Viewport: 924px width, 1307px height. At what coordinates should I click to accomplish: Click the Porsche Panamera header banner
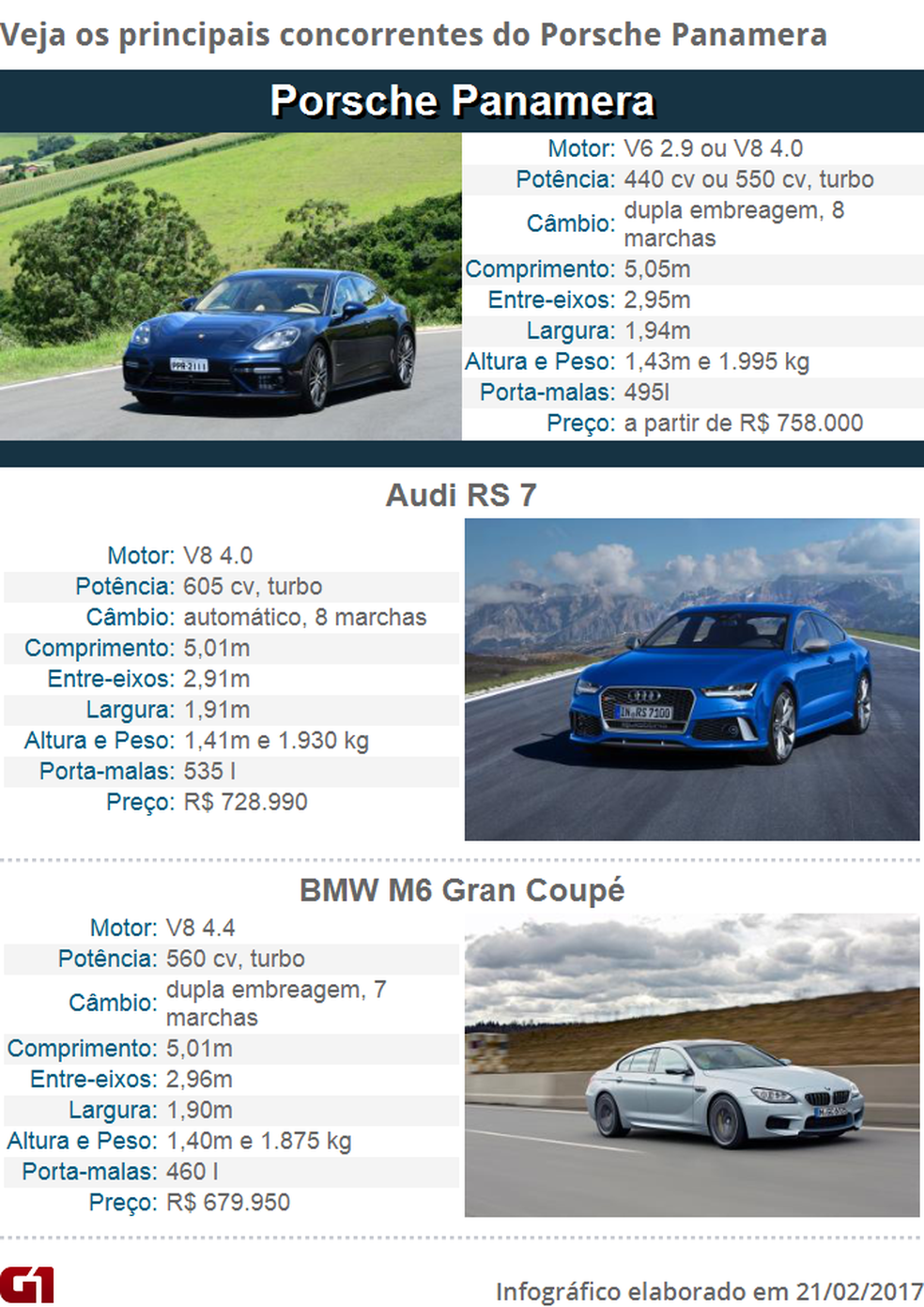click(x=462, y=101)
